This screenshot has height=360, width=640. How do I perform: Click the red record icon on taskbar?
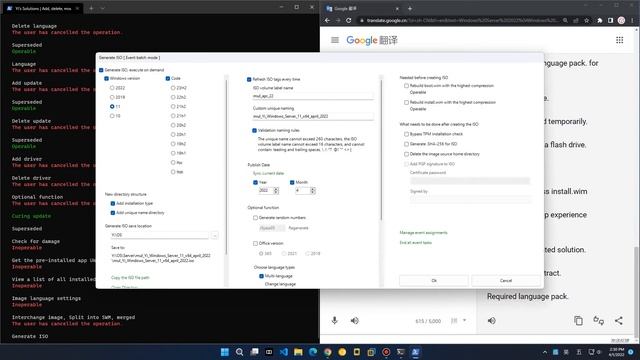[386, 352]
